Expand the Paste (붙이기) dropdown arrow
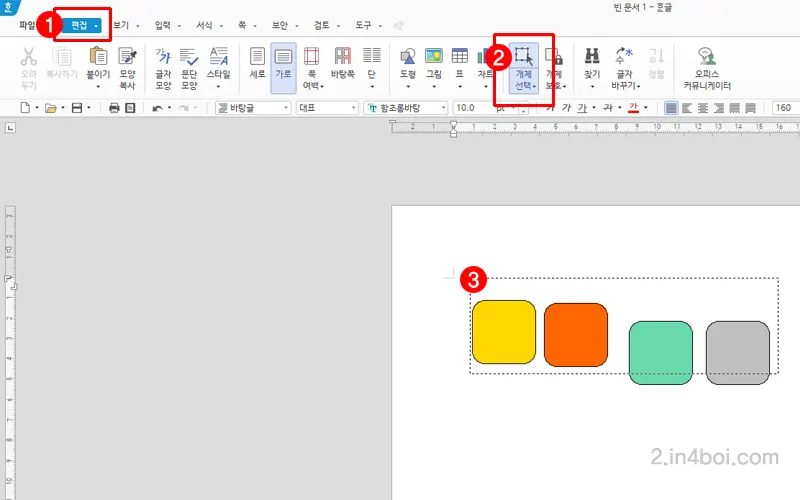 point(98,86)
